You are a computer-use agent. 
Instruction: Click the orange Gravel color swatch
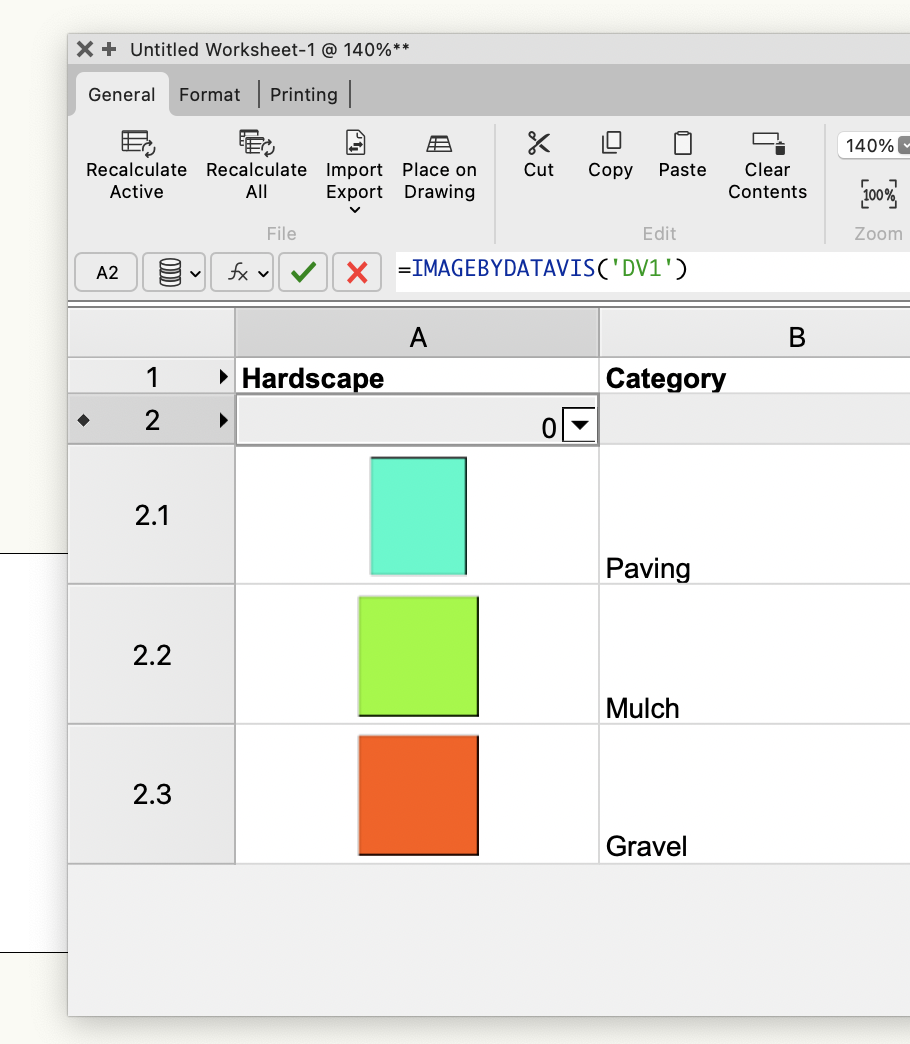(x=418, y=795)
